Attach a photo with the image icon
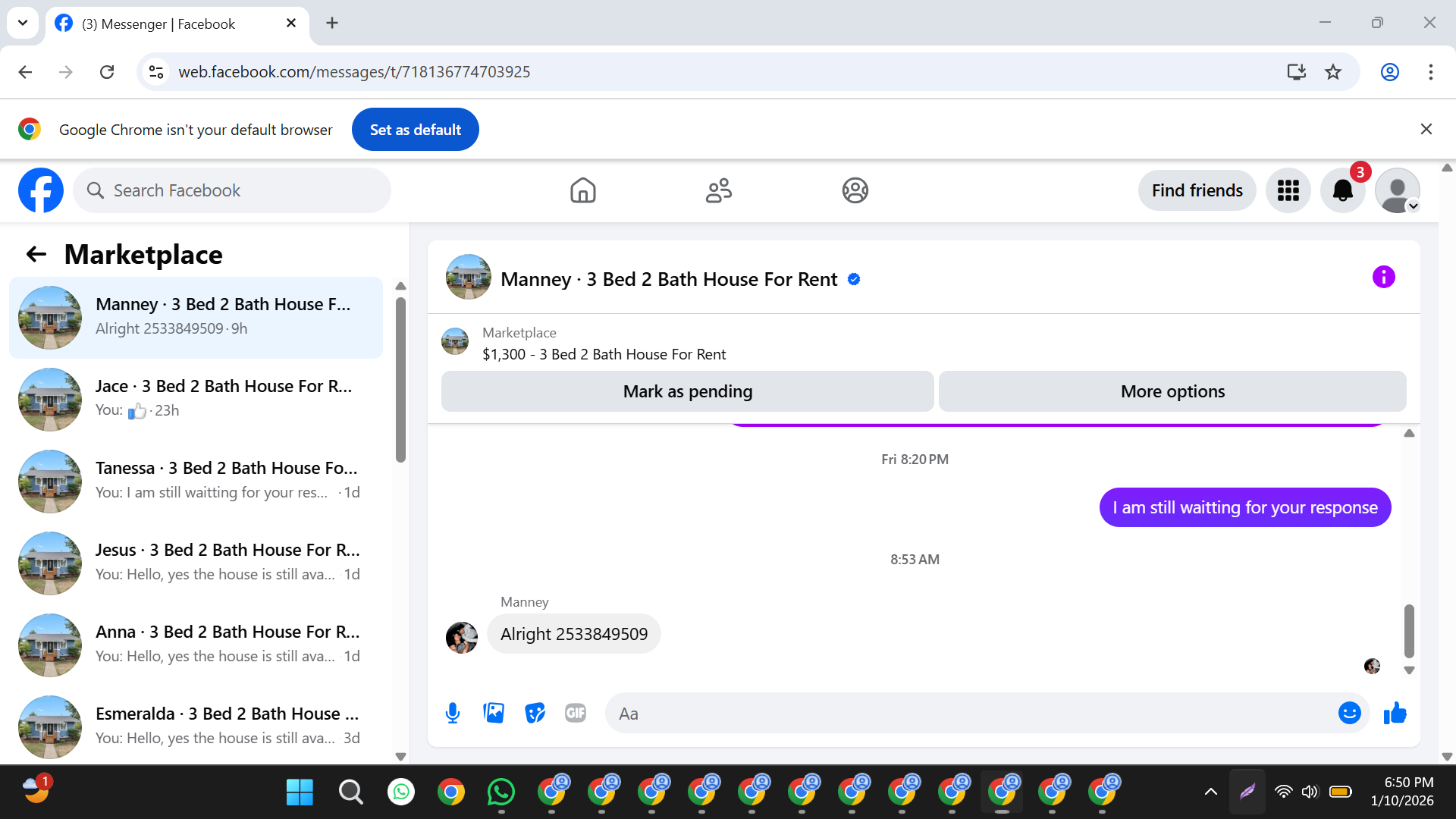The width and height of the screenshot is (1456, 819). (494, 713)
